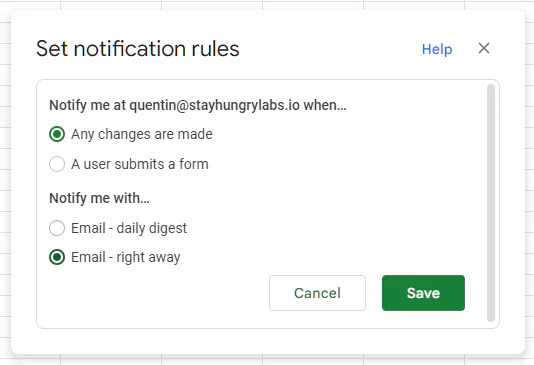Click the 'Notify me with...' heading
Viewport: 534px width, 365px height.
[99, 198]
